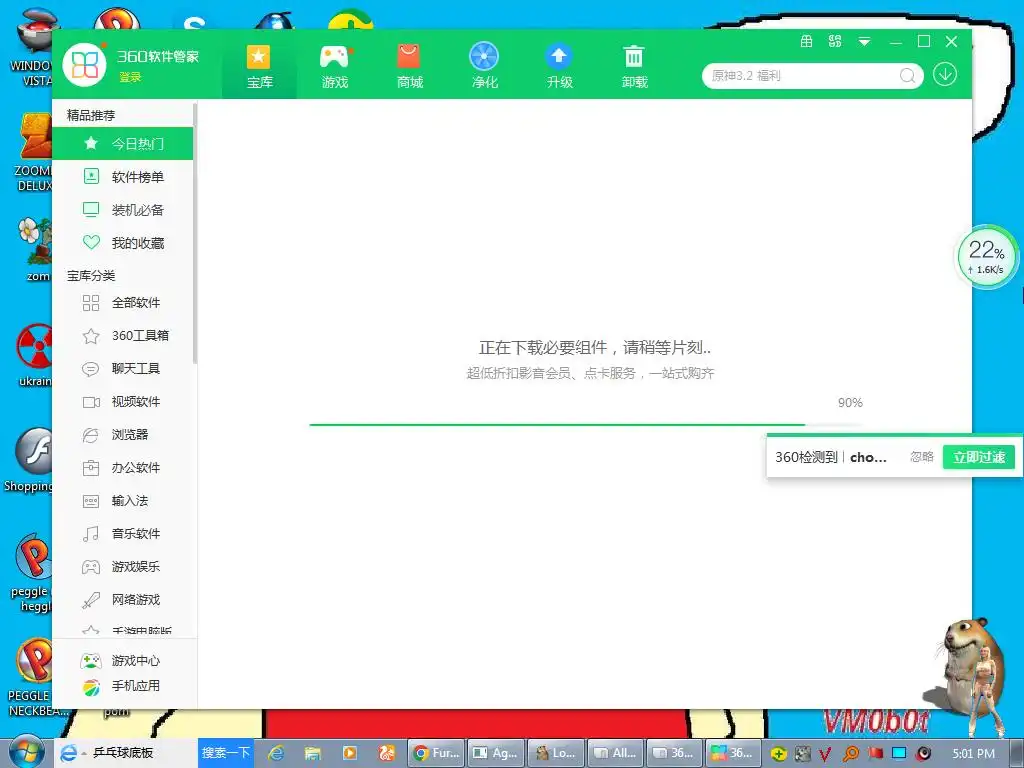Switch to the All... taskbar window
This screenshot has width=1024, height=768.
point(615,752)
